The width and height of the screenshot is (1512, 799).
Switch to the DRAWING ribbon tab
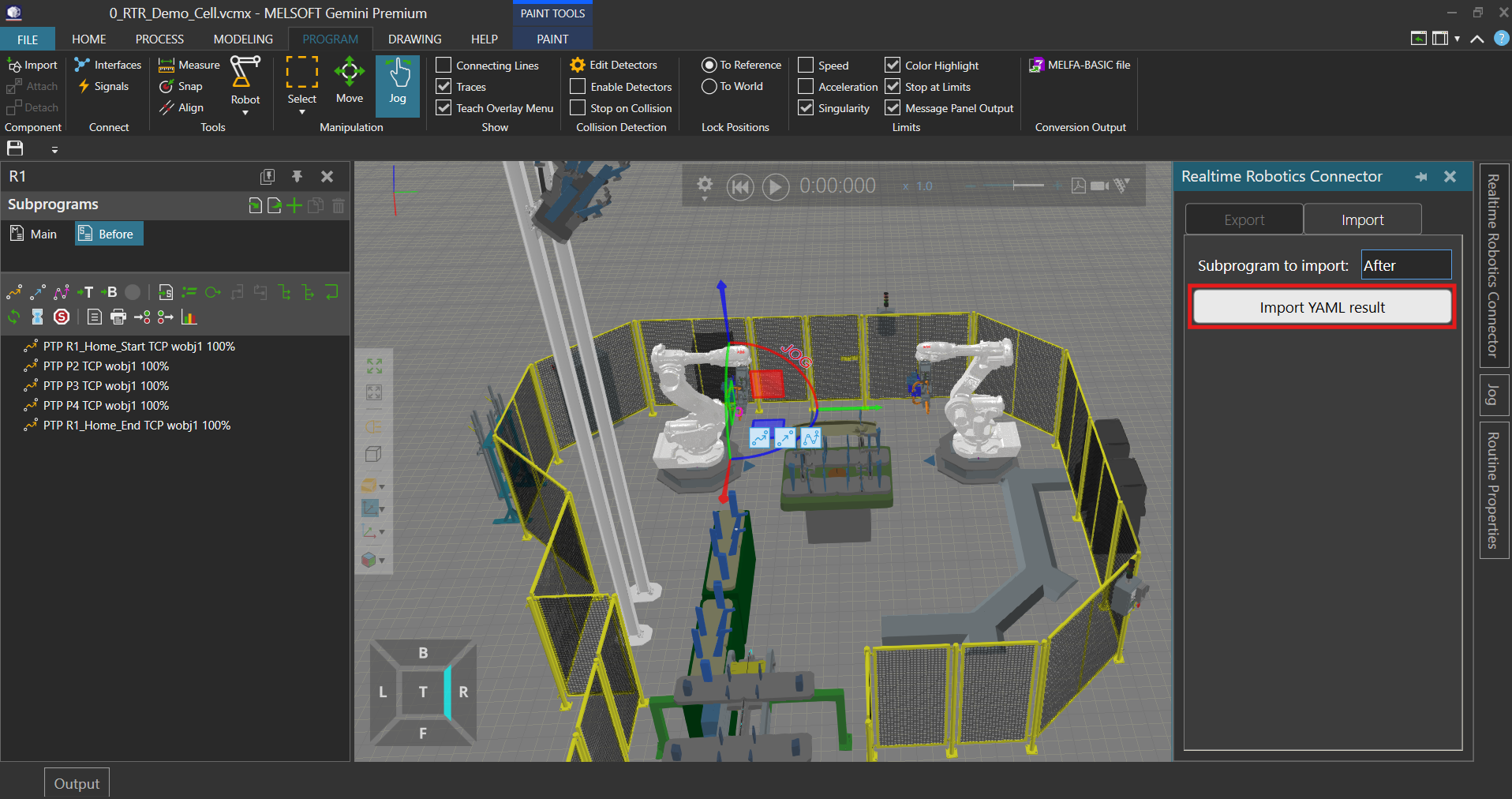pyautogui.click(x=415, y=39)
